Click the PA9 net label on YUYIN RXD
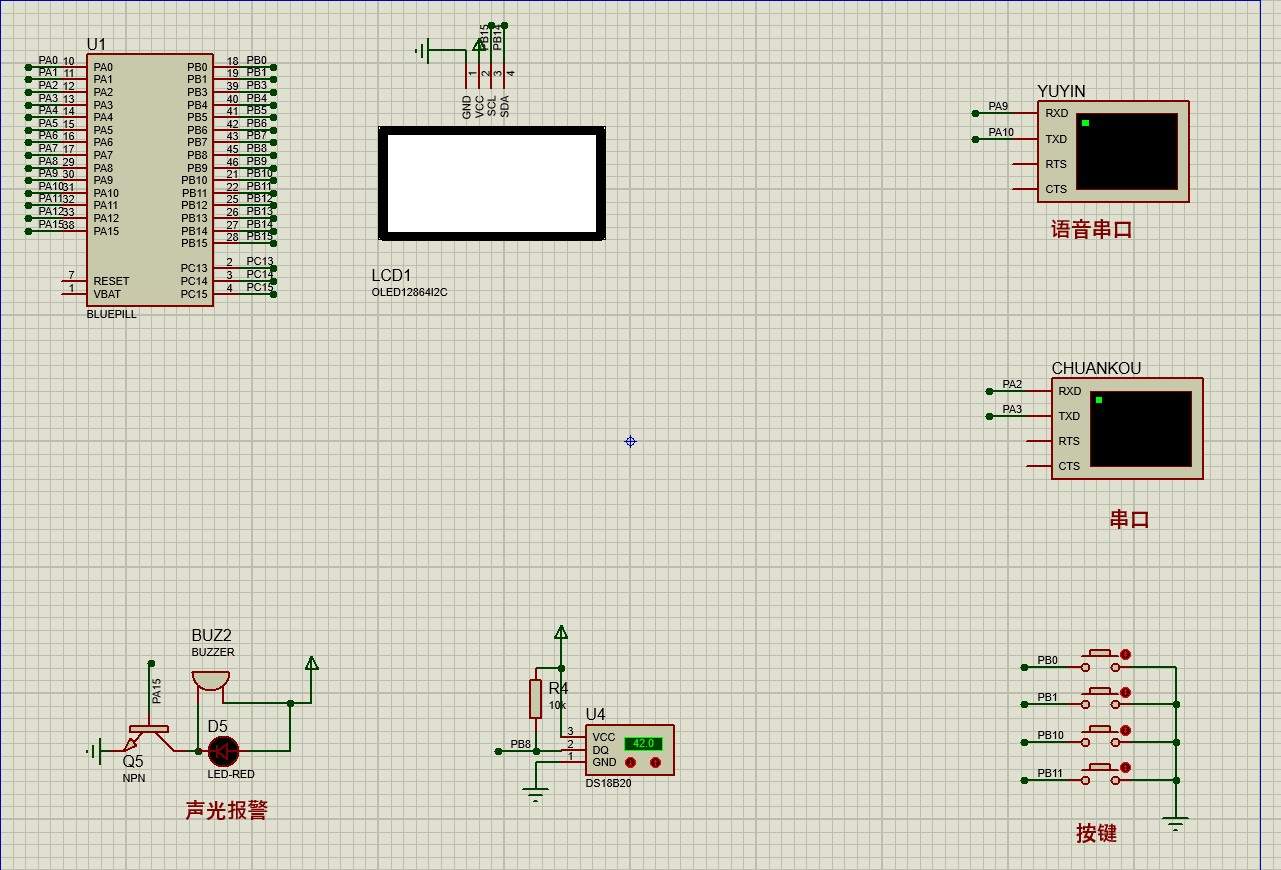 pyautogui.click(x=998, y=106)
